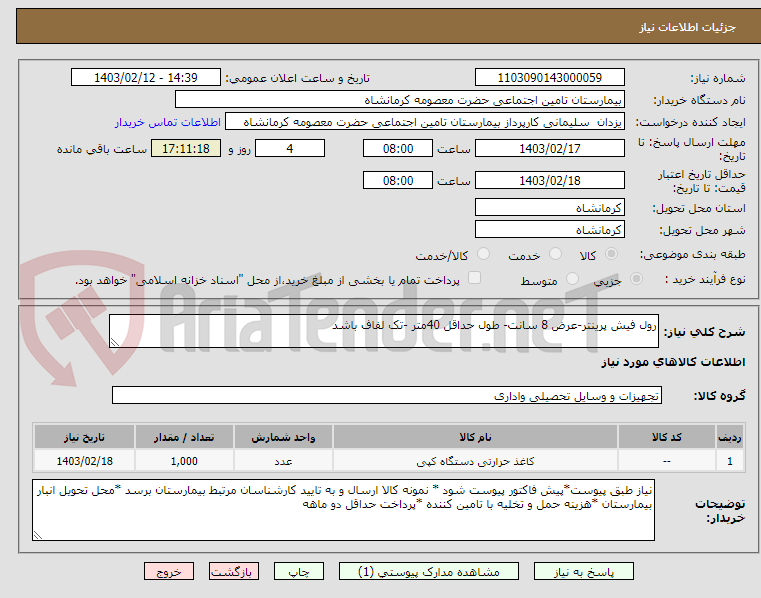This screenshot has height=598, width=761.
Task: Click the خروج exit button
Action: coord(168,571)
